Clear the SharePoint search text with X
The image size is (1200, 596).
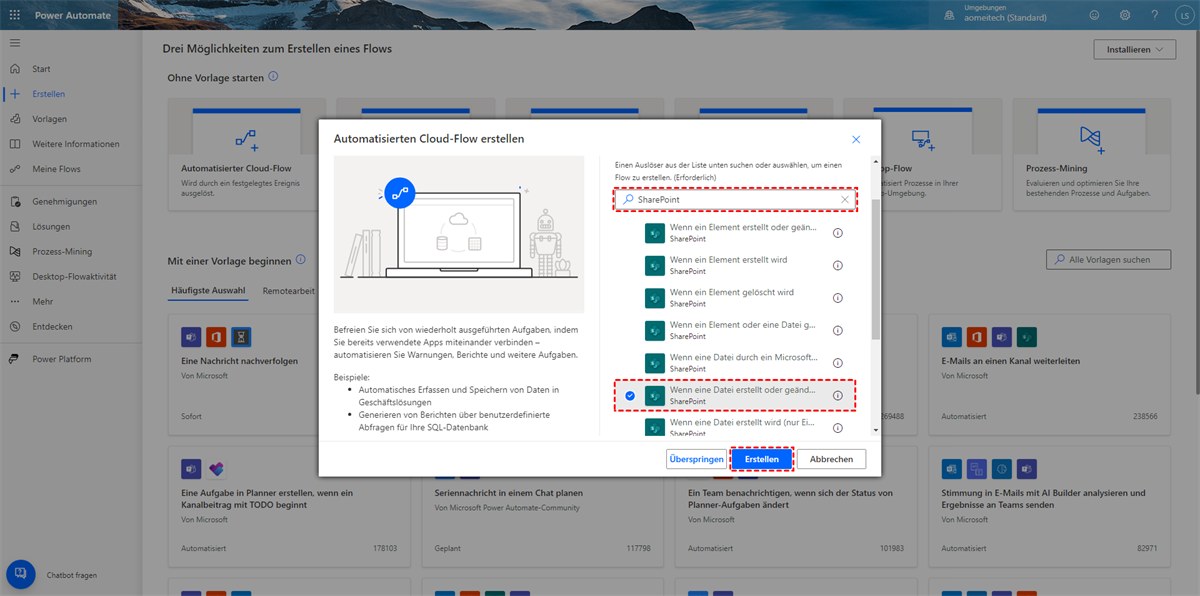pyautogui.click(x=845, y=200)
